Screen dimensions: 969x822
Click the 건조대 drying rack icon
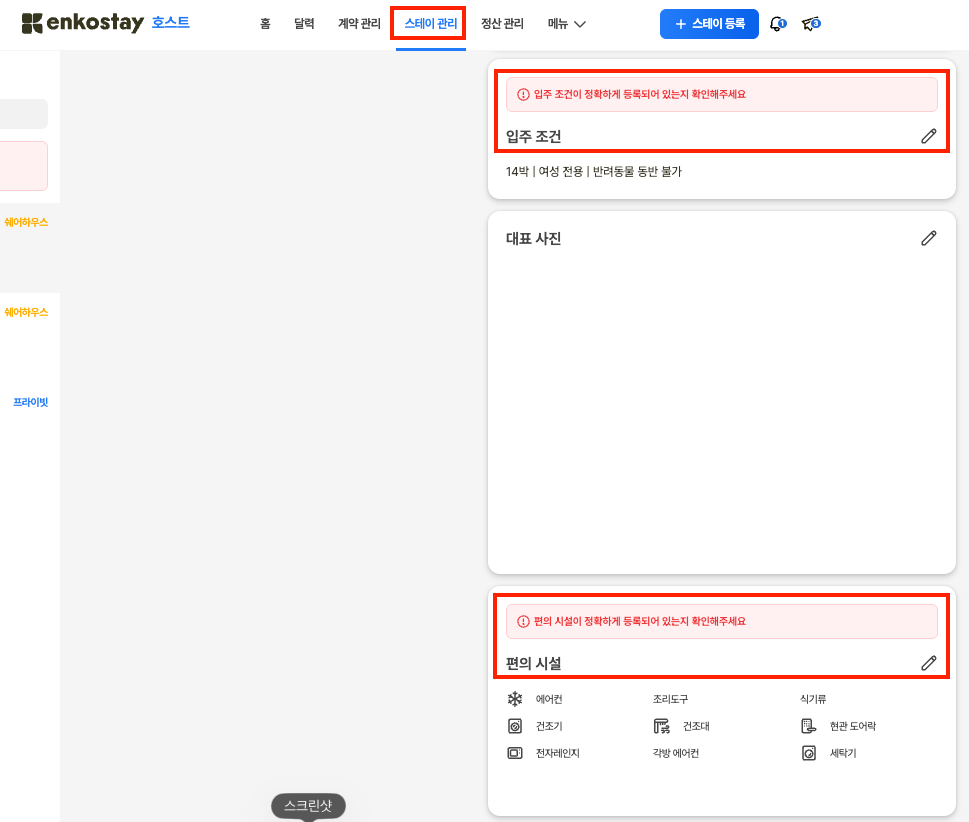pyautogui.click(x=661, y=726)
